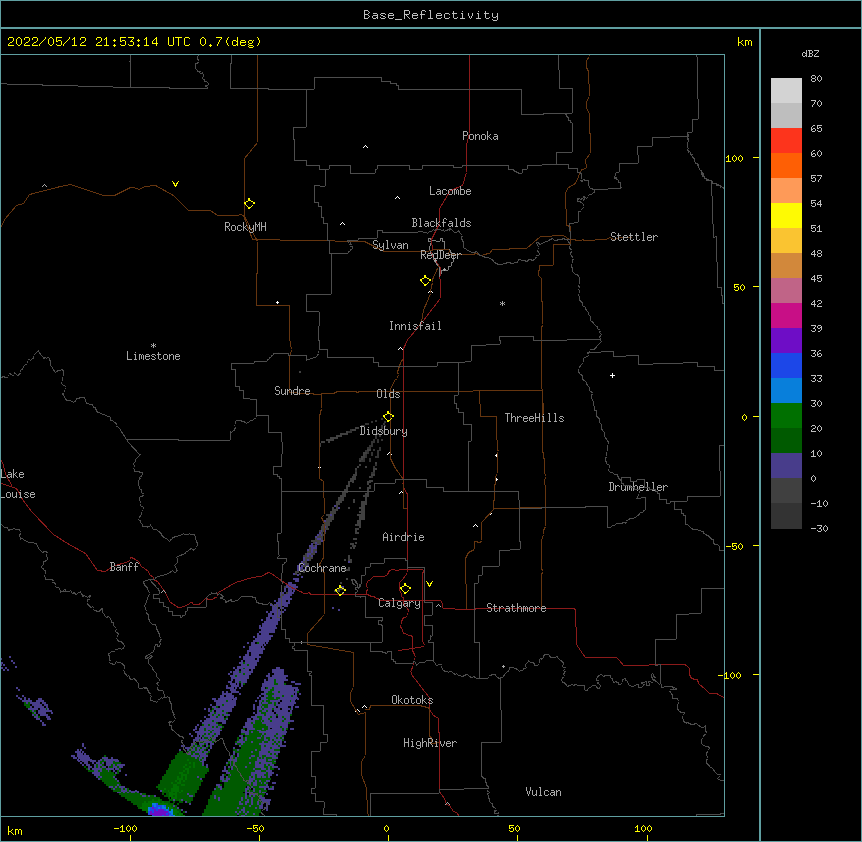Select the slate-blue 10 dBZ color swatch
Image resolution: width=862 pixels, height=842 pixels.
786,466
